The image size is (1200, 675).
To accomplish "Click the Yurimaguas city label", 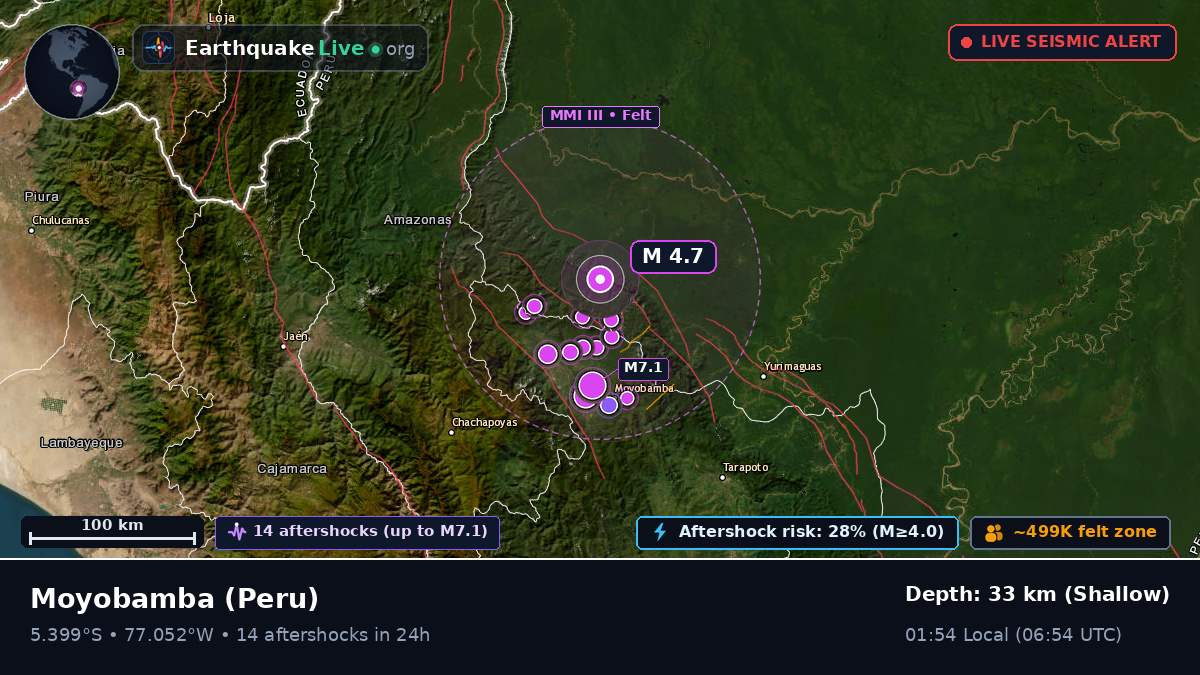I will 792,367.
